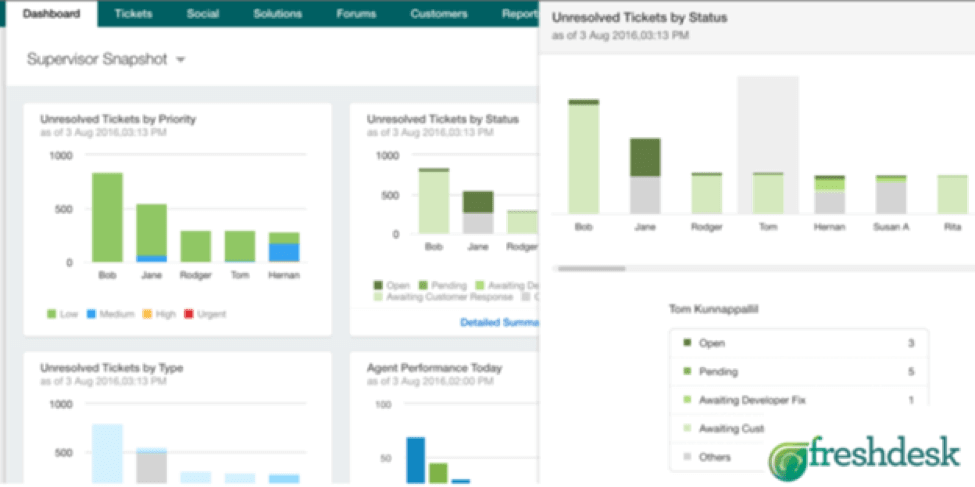Screen dimensions: 975x487
Task: Open the Forums tab
Action: click(x=355, y=14)
